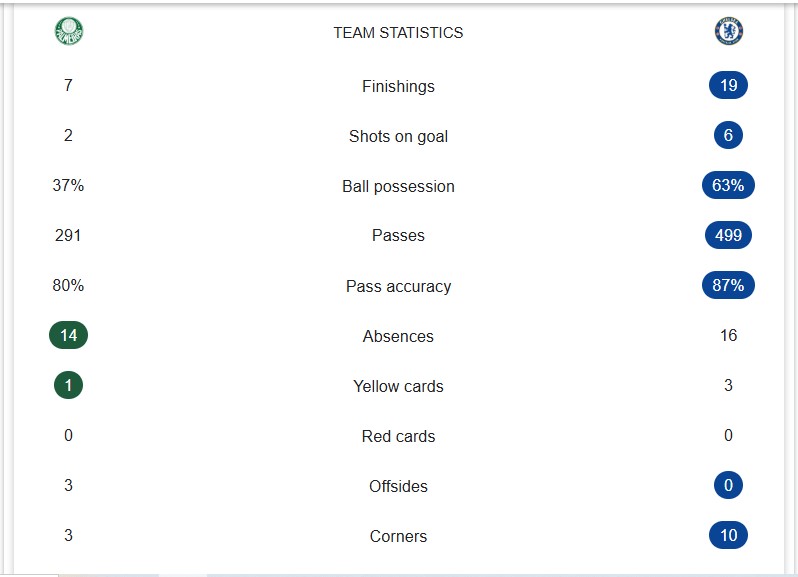This screenshot has height=577, width=798.
Task: Select the green 1 yellow card badge
Action: (x=68, y=385)
